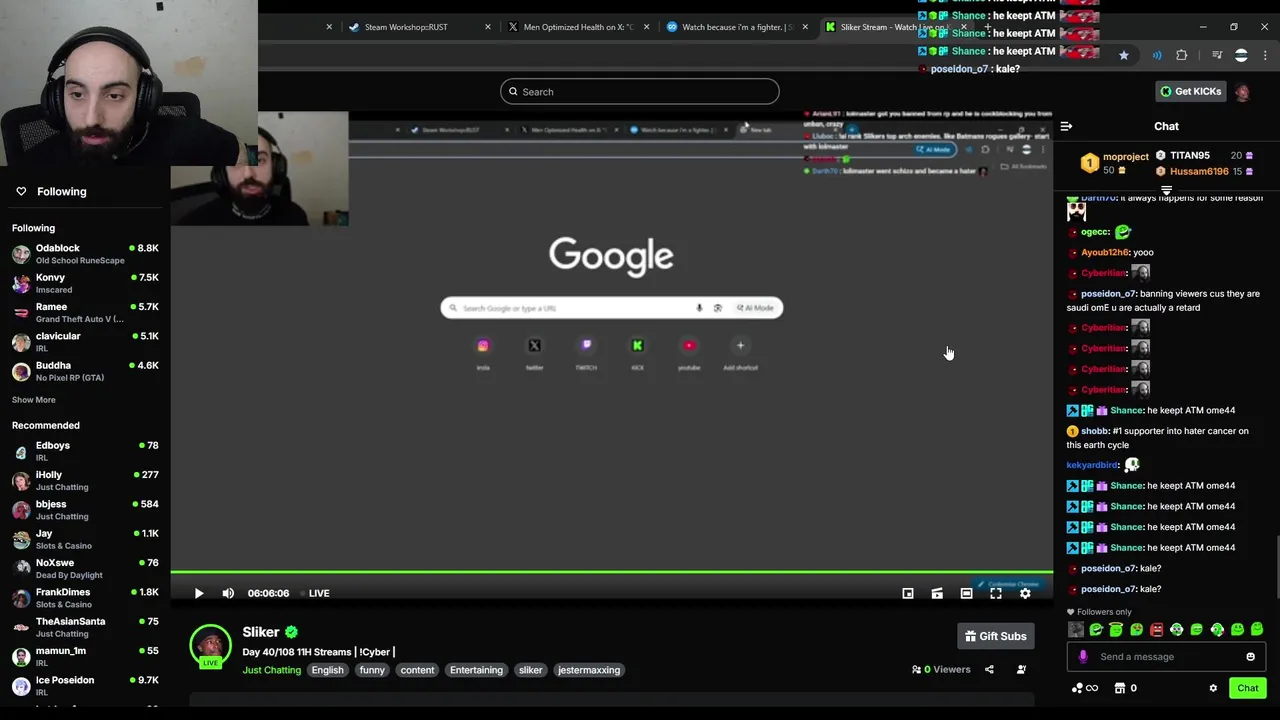
Task: Open the user options icon beside share
Action: [x=1021, y=670]
